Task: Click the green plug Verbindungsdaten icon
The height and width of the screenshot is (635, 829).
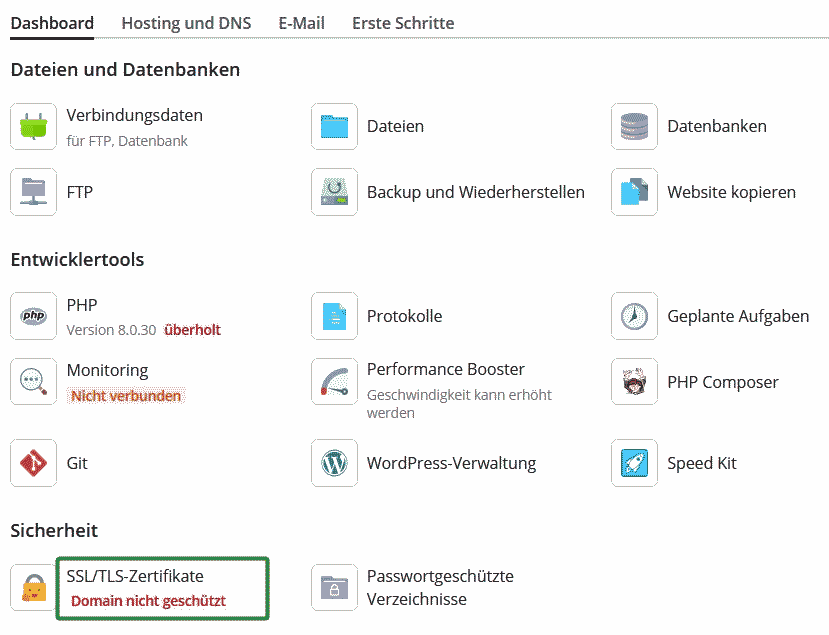Action: coord(33,127)
